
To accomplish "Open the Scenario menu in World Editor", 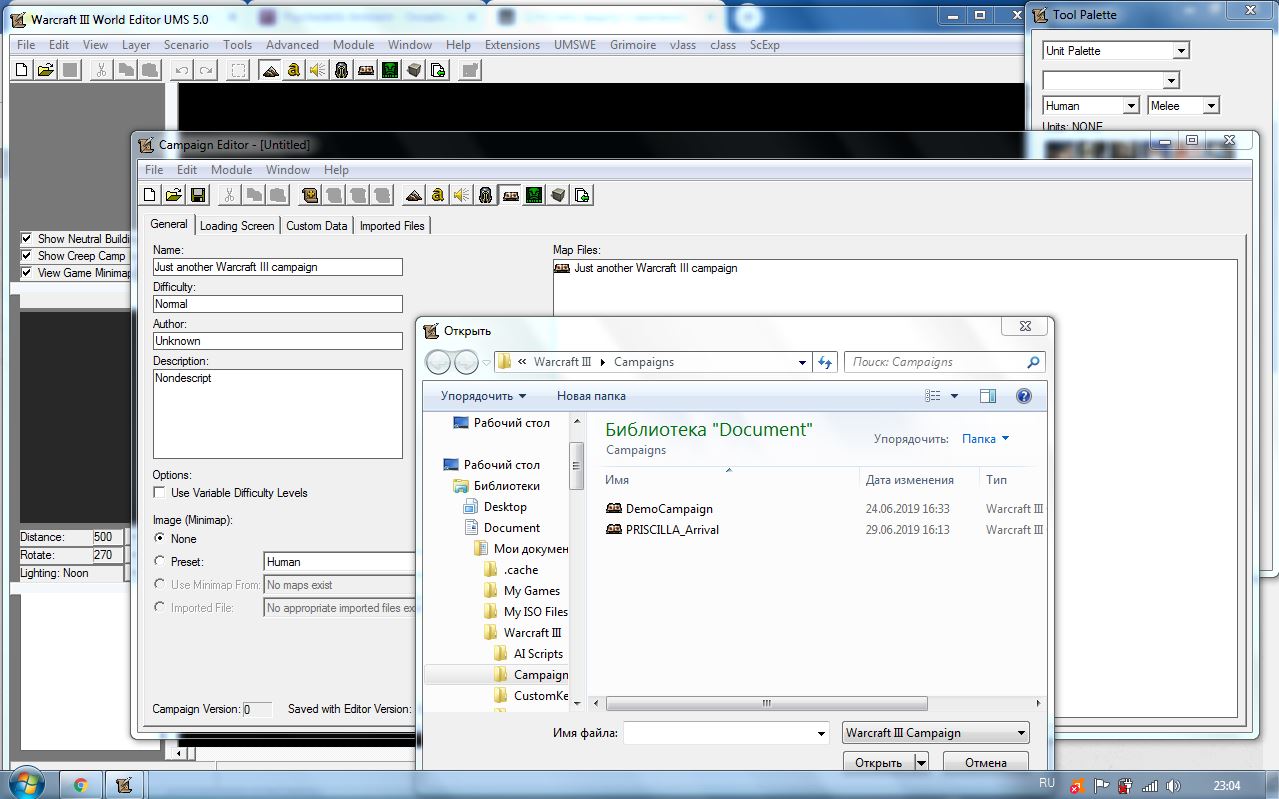I will (186, 45).
